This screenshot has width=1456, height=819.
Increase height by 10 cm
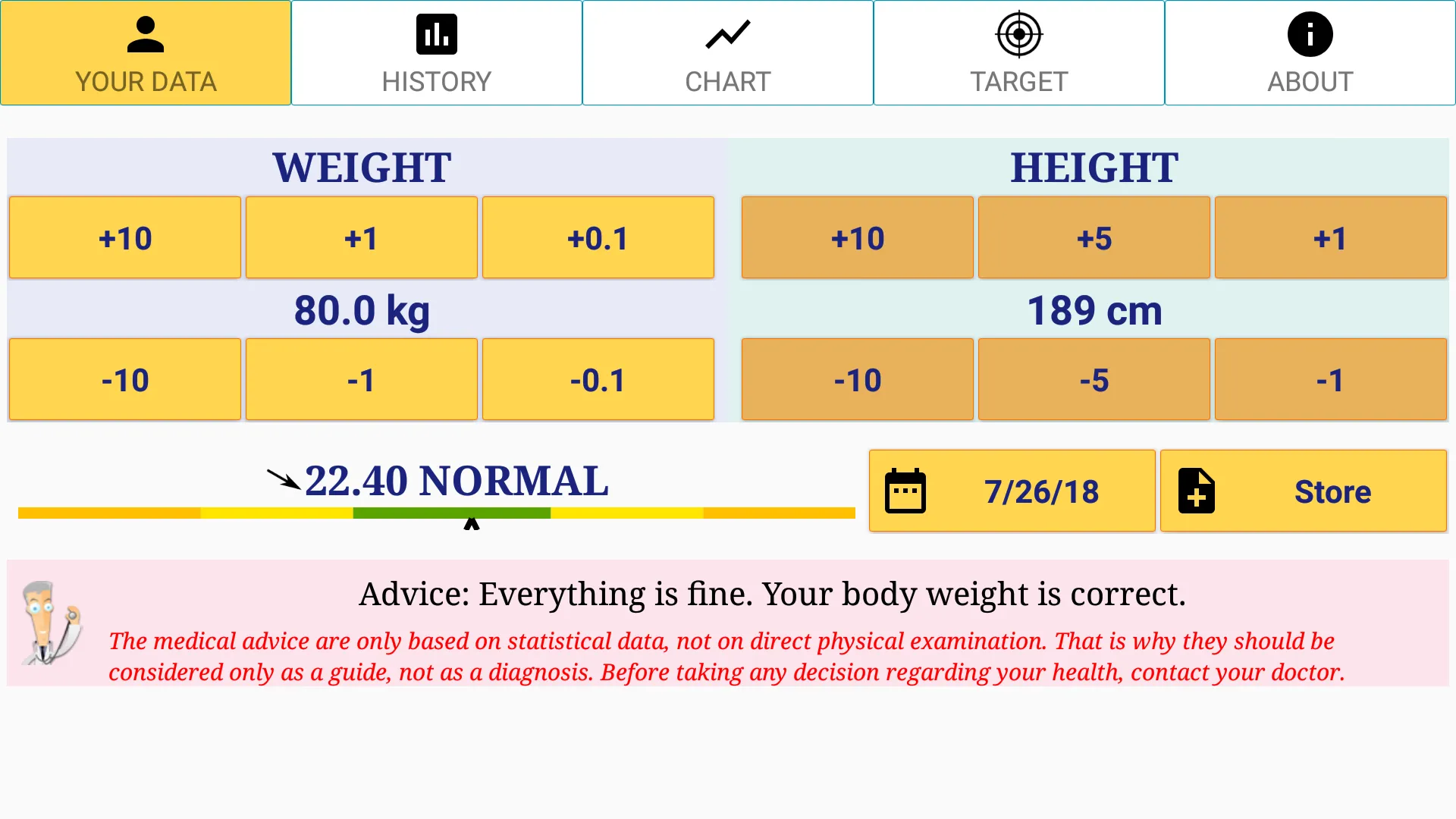(x=857, y=237)
